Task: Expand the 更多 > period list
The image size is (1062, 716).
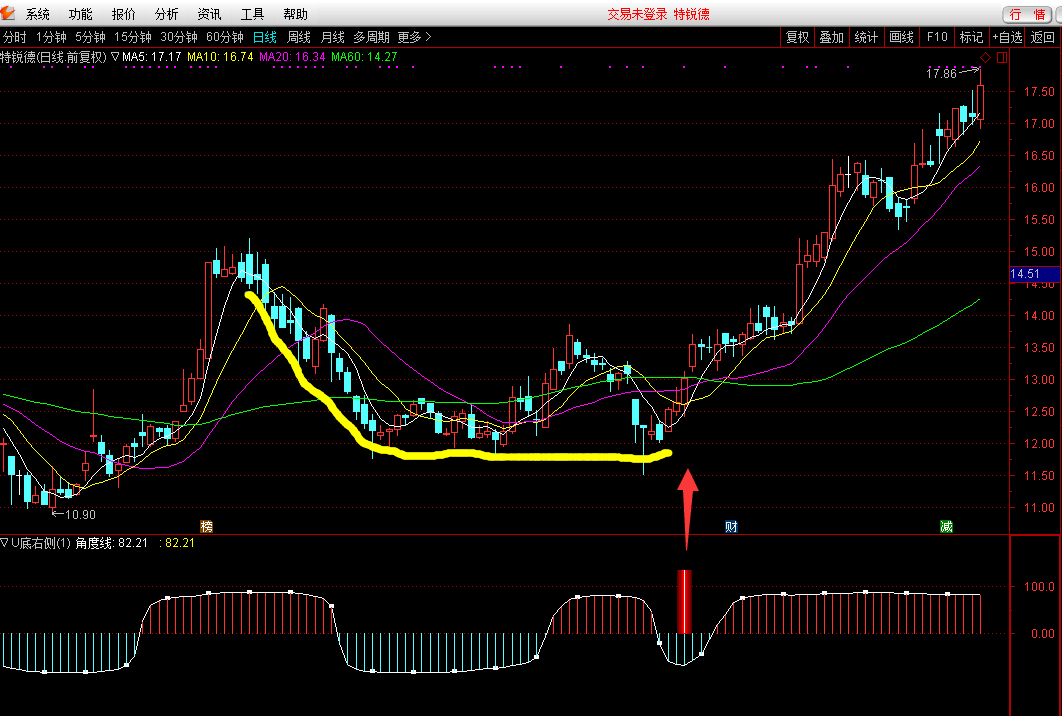Action: 415,37
